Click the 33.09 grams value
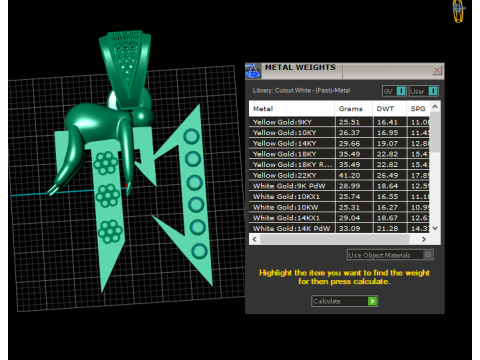The width and height of the screenshot is (480, 360). click(x=349, y=228)
